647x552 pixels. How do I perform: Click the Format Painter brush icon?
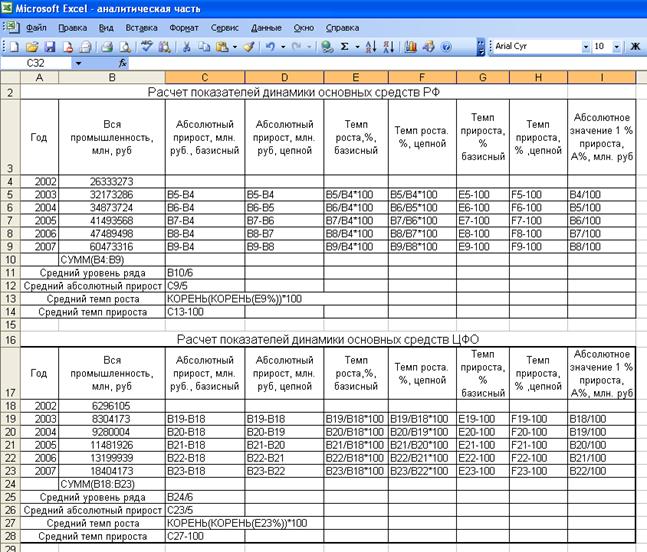249,47
